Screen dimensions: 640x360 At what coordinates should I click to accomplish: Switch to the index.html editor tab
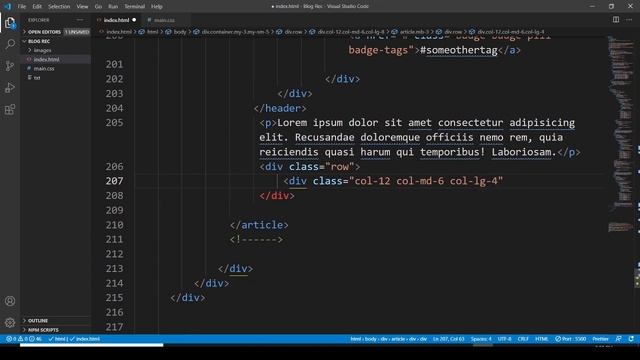(116, 20)
